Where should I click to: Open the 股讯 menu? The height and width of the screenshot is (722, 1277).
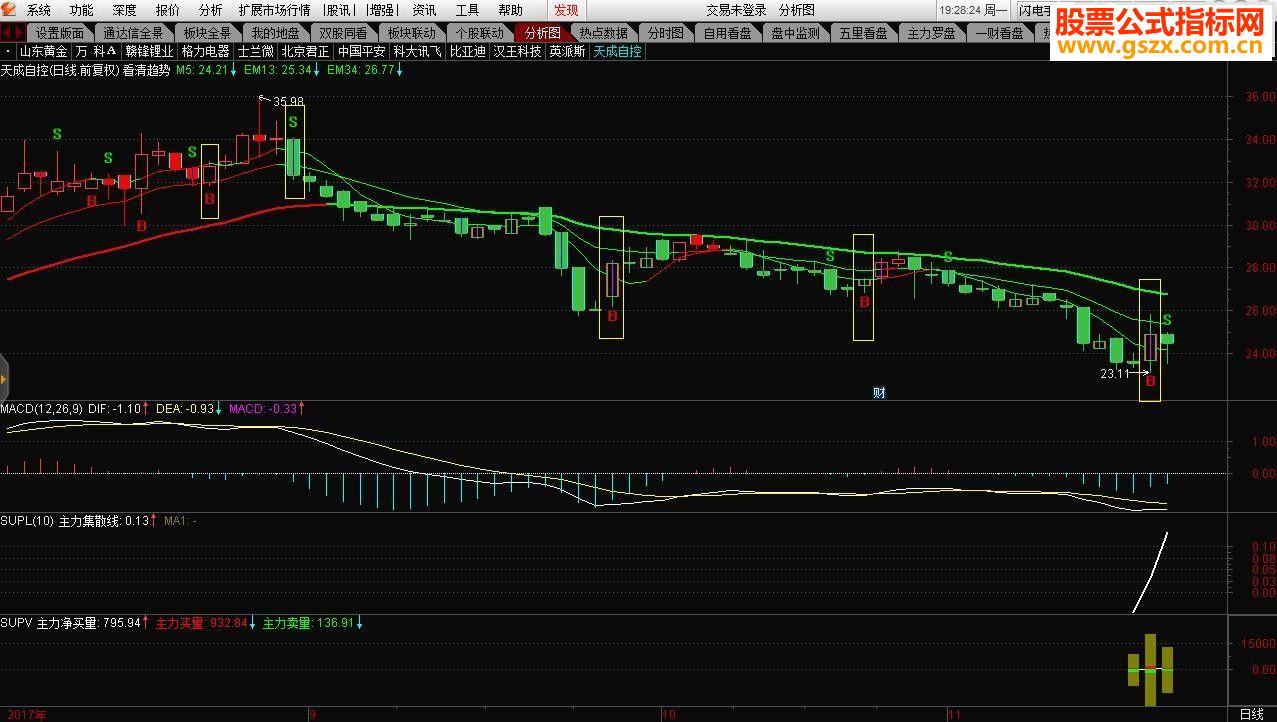339,10
